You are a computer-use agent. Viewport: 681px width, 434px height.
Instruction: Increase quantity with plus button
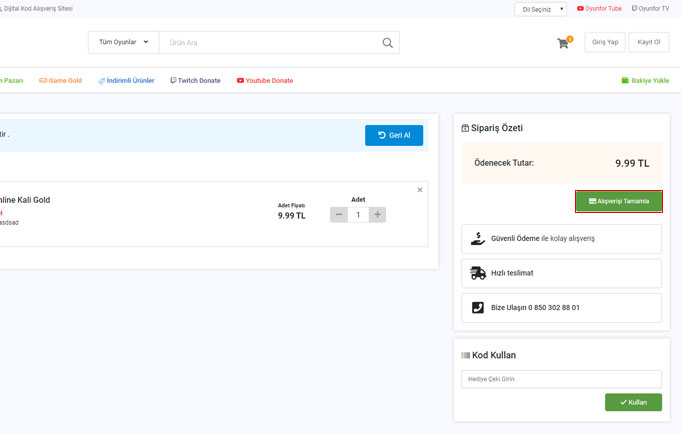pyautogui.click(x=377, y=215)
